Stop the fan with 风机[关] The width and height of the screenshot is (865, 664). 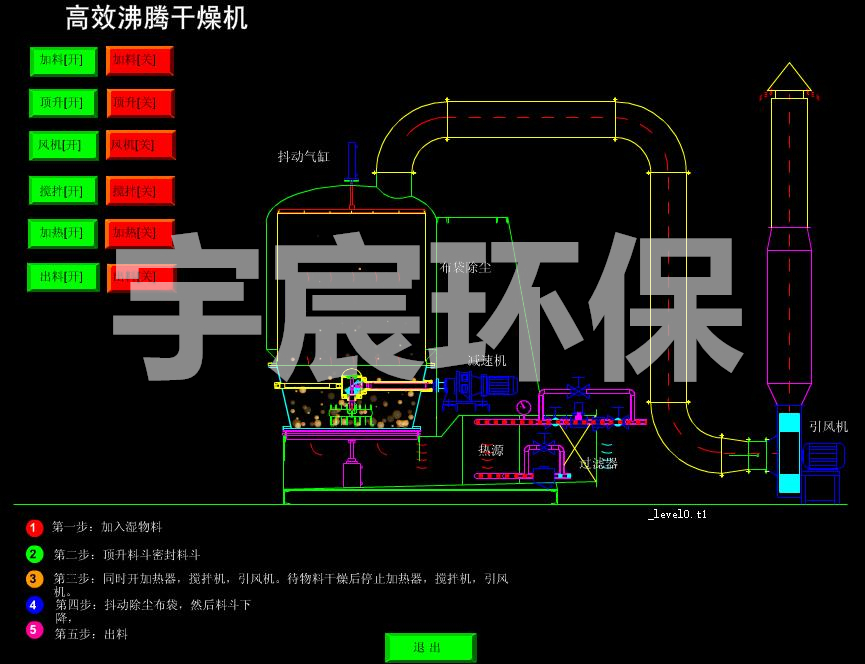140,146
